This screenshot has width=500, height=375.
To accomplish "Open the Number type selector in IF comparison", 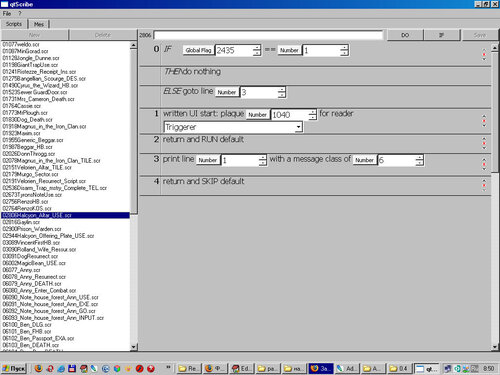I will coord(289,50).
